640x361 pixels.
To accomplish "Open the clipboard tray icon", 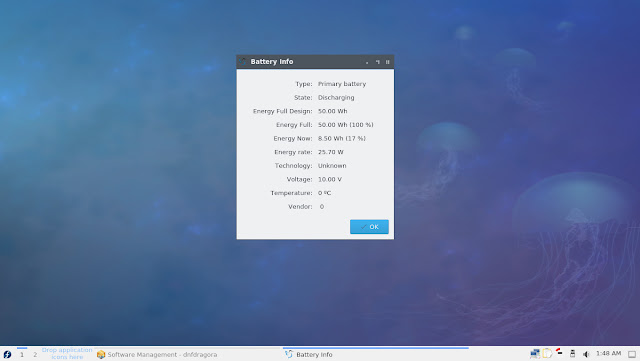I will tap(547, 354).
